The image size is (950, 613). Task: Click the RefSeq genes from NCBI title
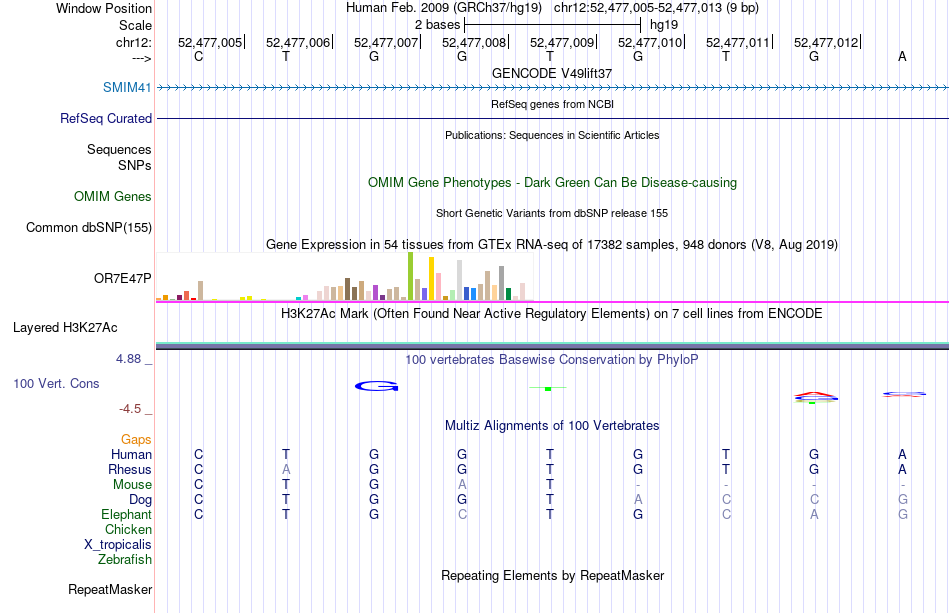click(552, 104)
